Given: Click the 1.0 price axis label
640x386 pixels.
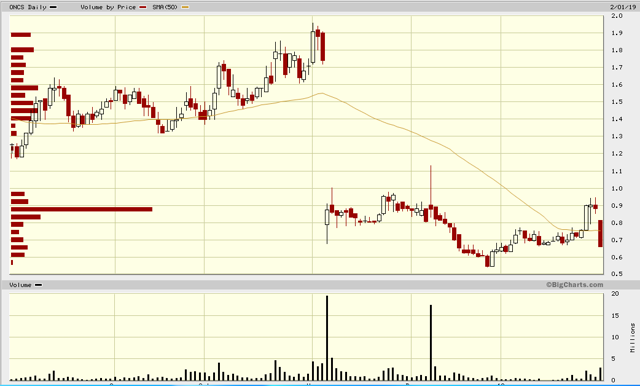Looking at the screenshot, I should (x=617, y=189).
